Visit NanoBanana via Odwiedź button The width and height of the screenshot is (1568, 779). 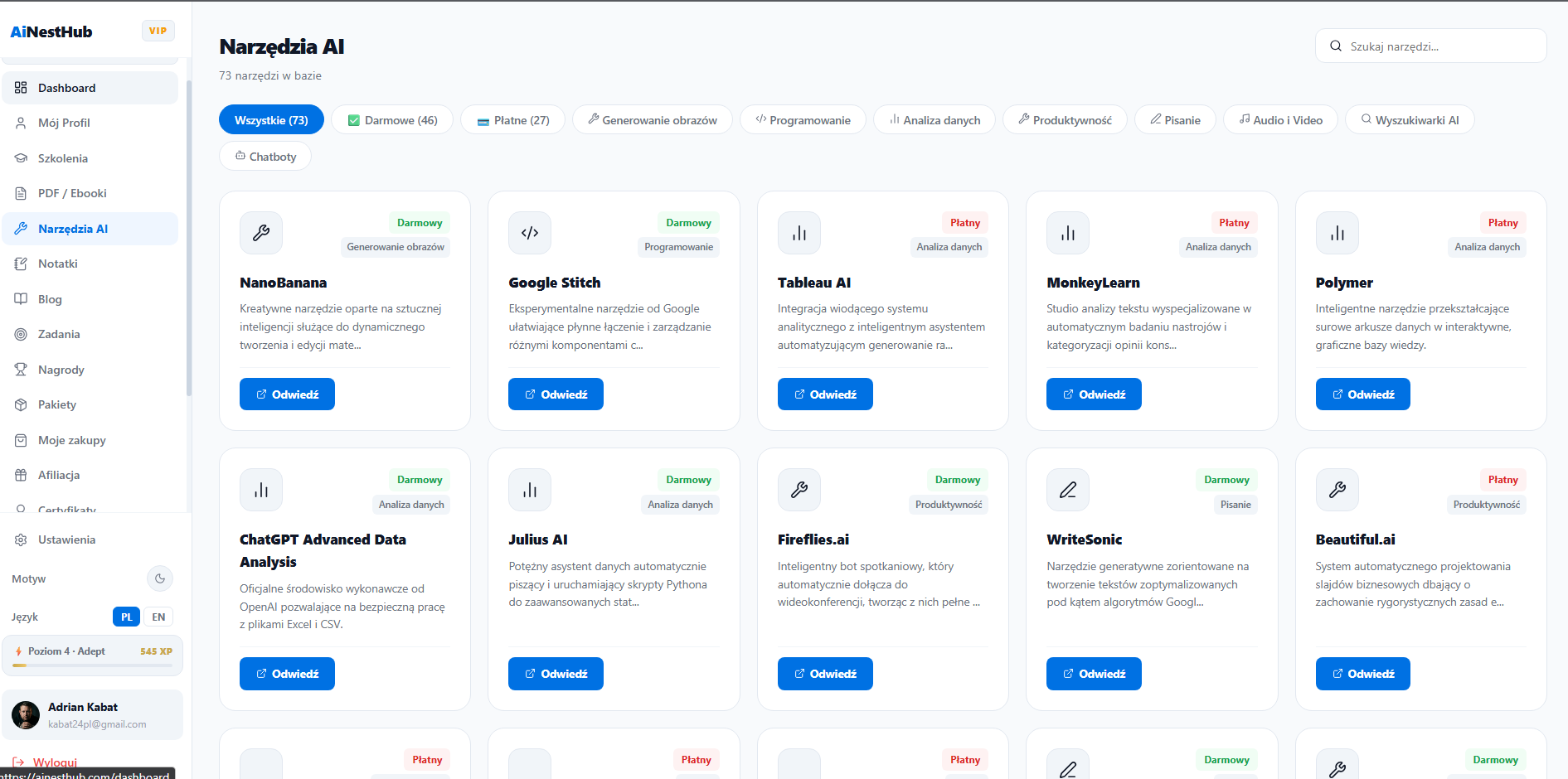[287, 394]
